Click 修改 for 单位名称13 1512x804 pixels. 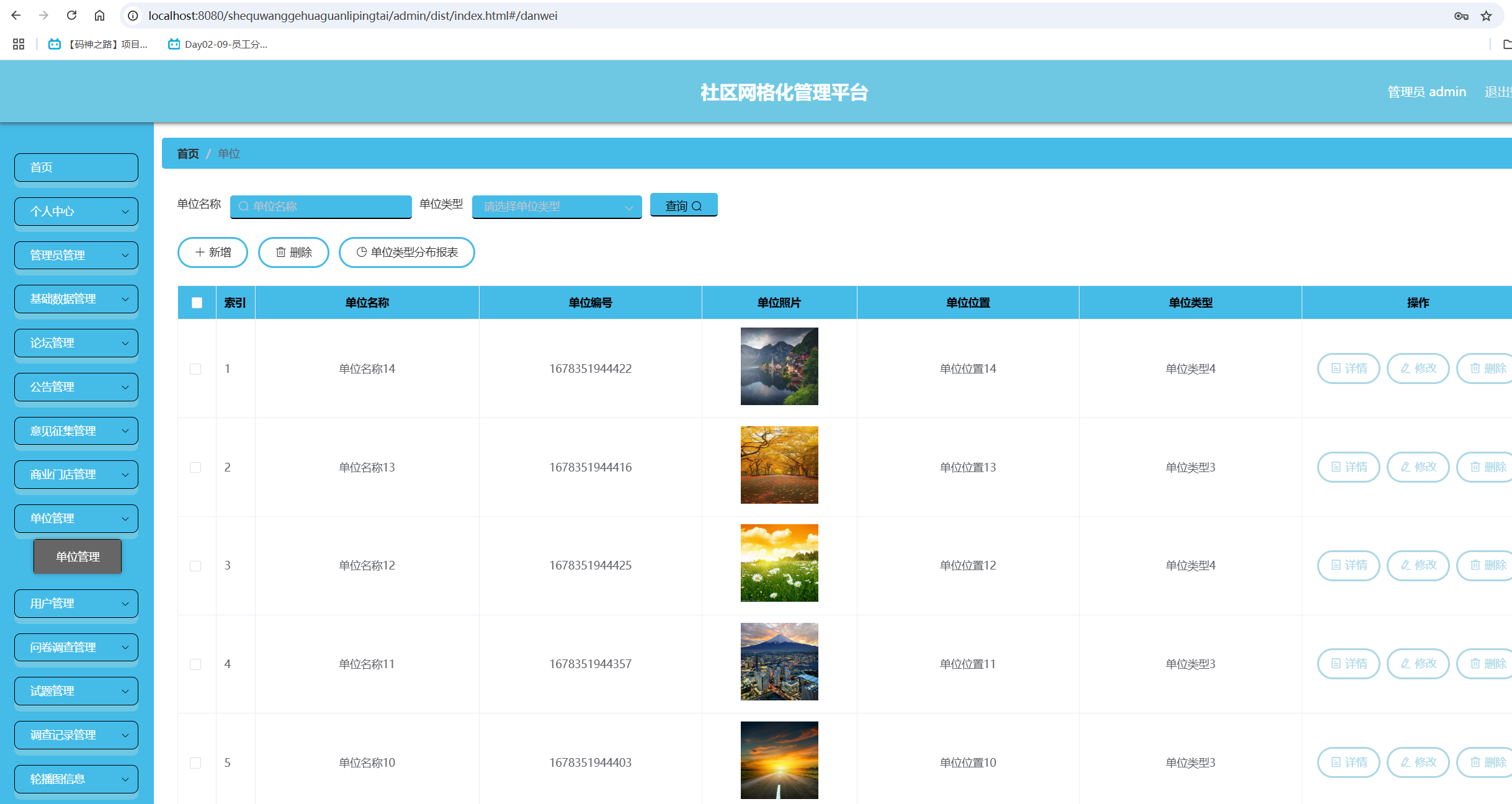point(1418,467)
